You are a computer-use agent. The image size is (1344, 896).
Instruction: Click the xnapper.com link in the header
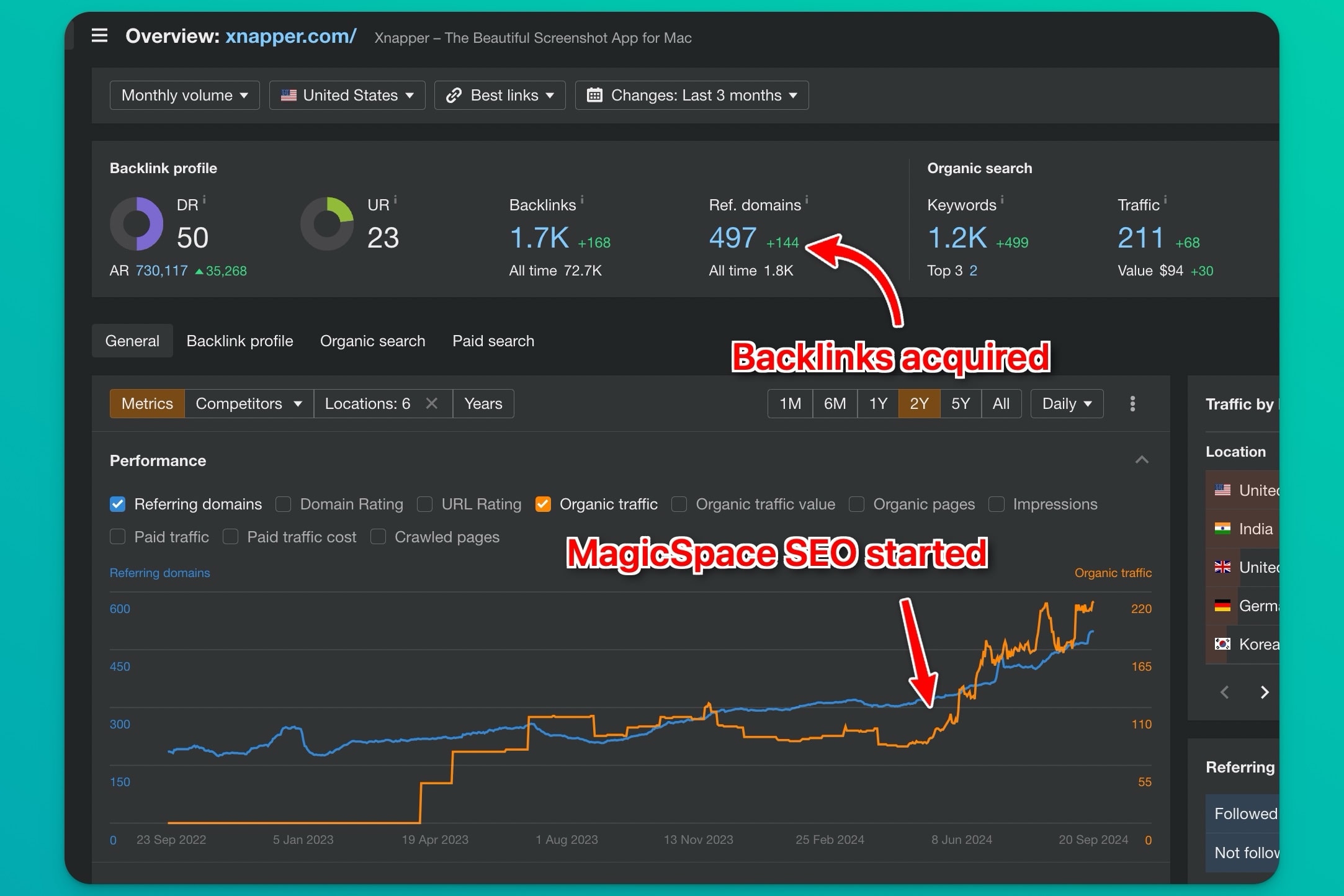pos(290,36)
